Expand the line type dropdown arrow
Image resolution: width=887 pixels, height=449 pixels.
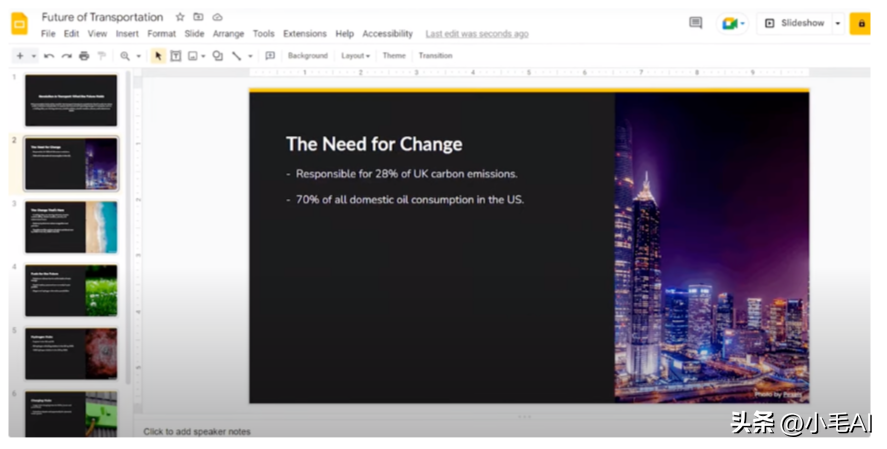pyautogui.click(x=250, y=56)
